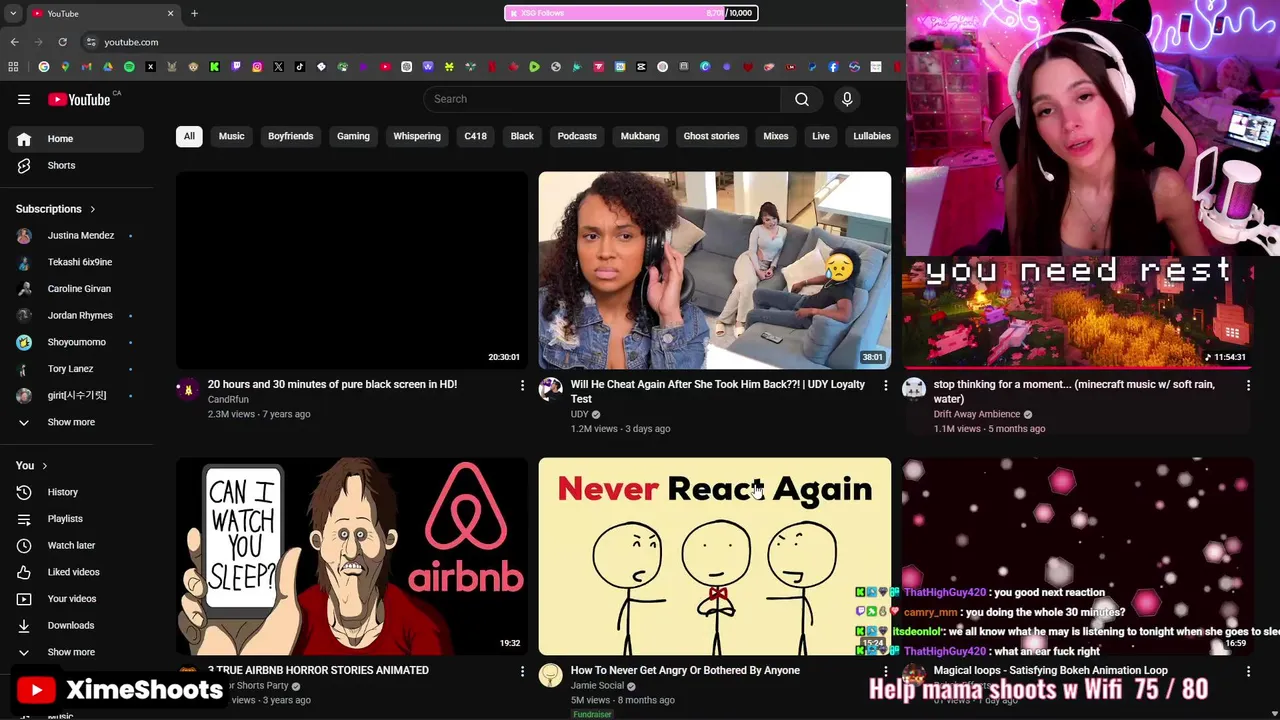
Task: Go to Home in the sidebar
Action: click(x=76, y=139)
